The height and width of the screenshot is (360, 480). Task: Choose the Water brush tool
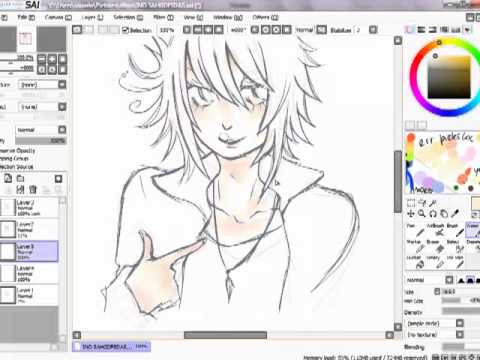[473, 230]
